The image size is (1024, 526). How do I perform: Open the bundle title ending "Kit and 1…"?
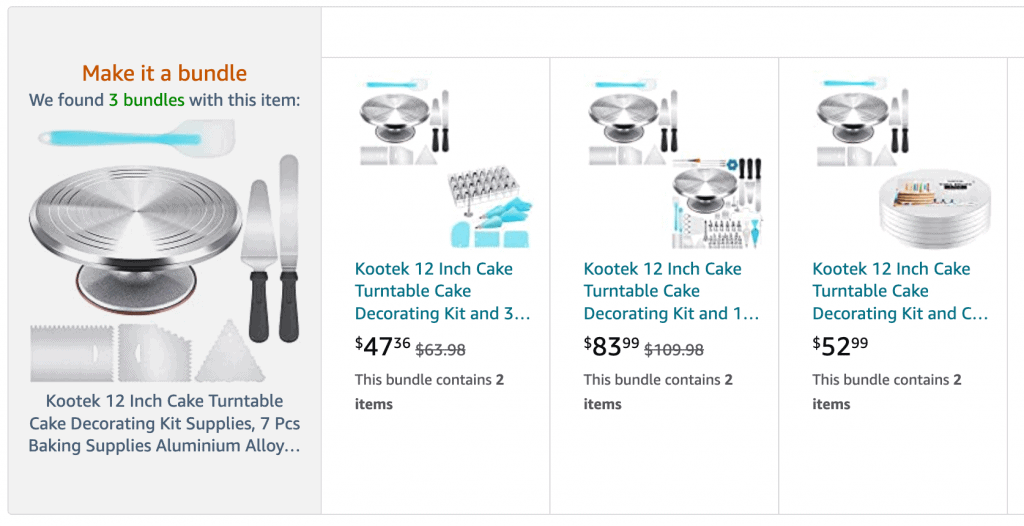click(671, 291)
